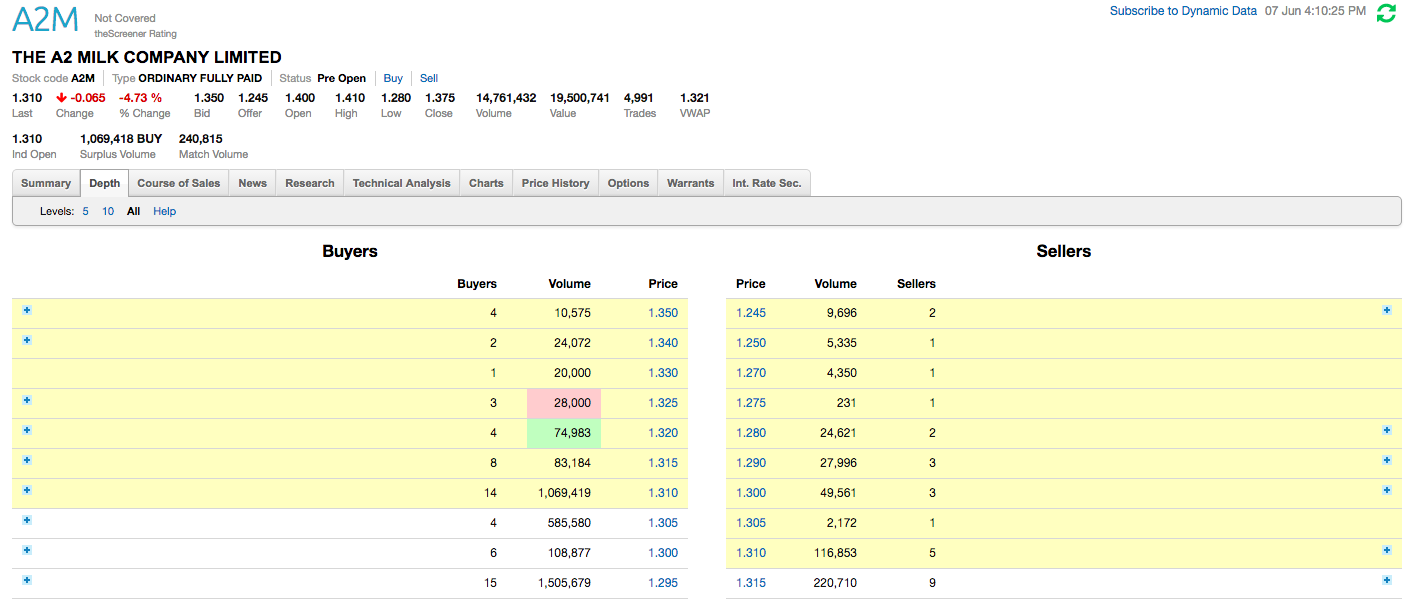Click the Match Volume value 240,815
The width and height of the screenshot is (1415, 599).
click(x=201, y=139)
